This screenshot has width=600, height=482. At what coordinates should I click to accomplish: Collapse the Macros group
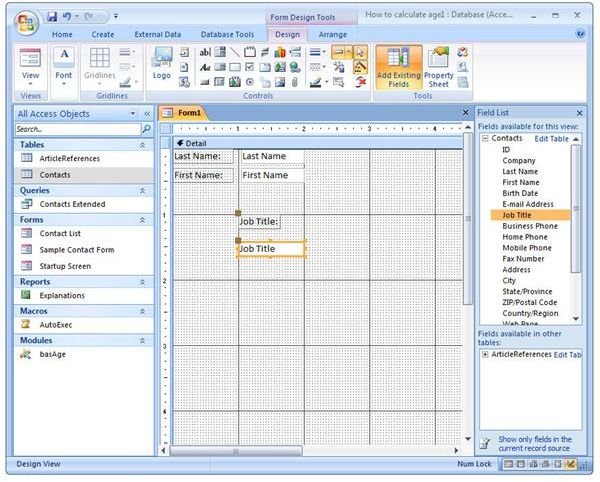point(142,311)
